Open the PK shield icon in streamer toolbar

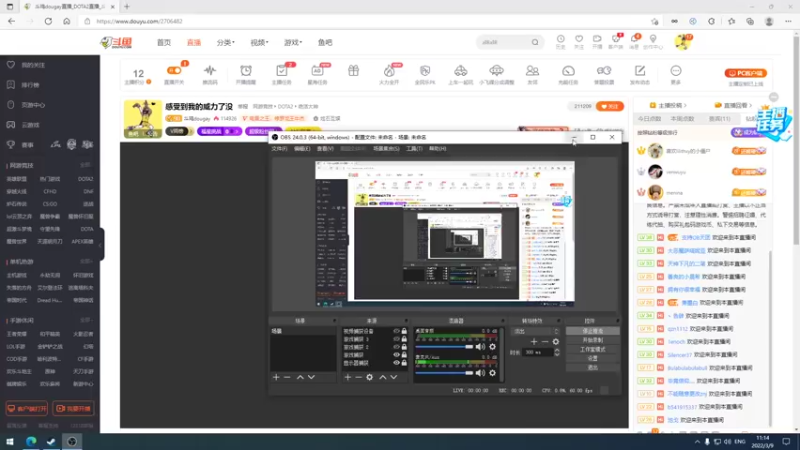425,73
